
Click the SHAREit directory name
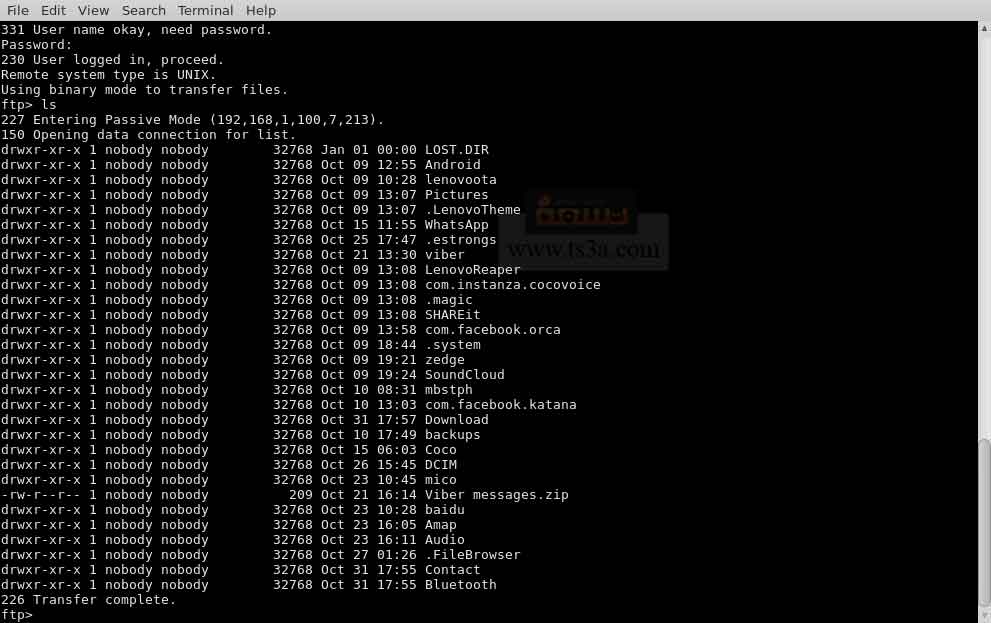pyautogui.click(x=453, y=315)
